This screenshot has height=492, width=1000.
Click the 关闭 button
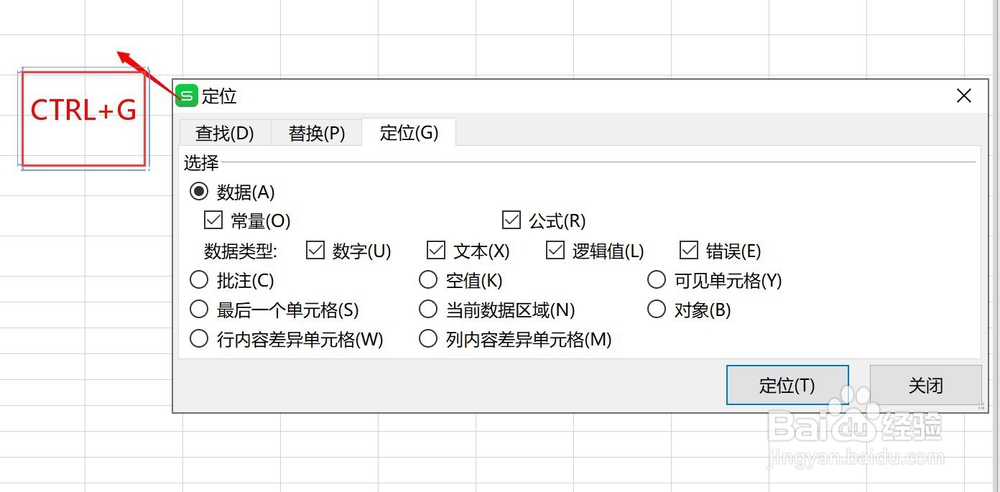point(925,385)
